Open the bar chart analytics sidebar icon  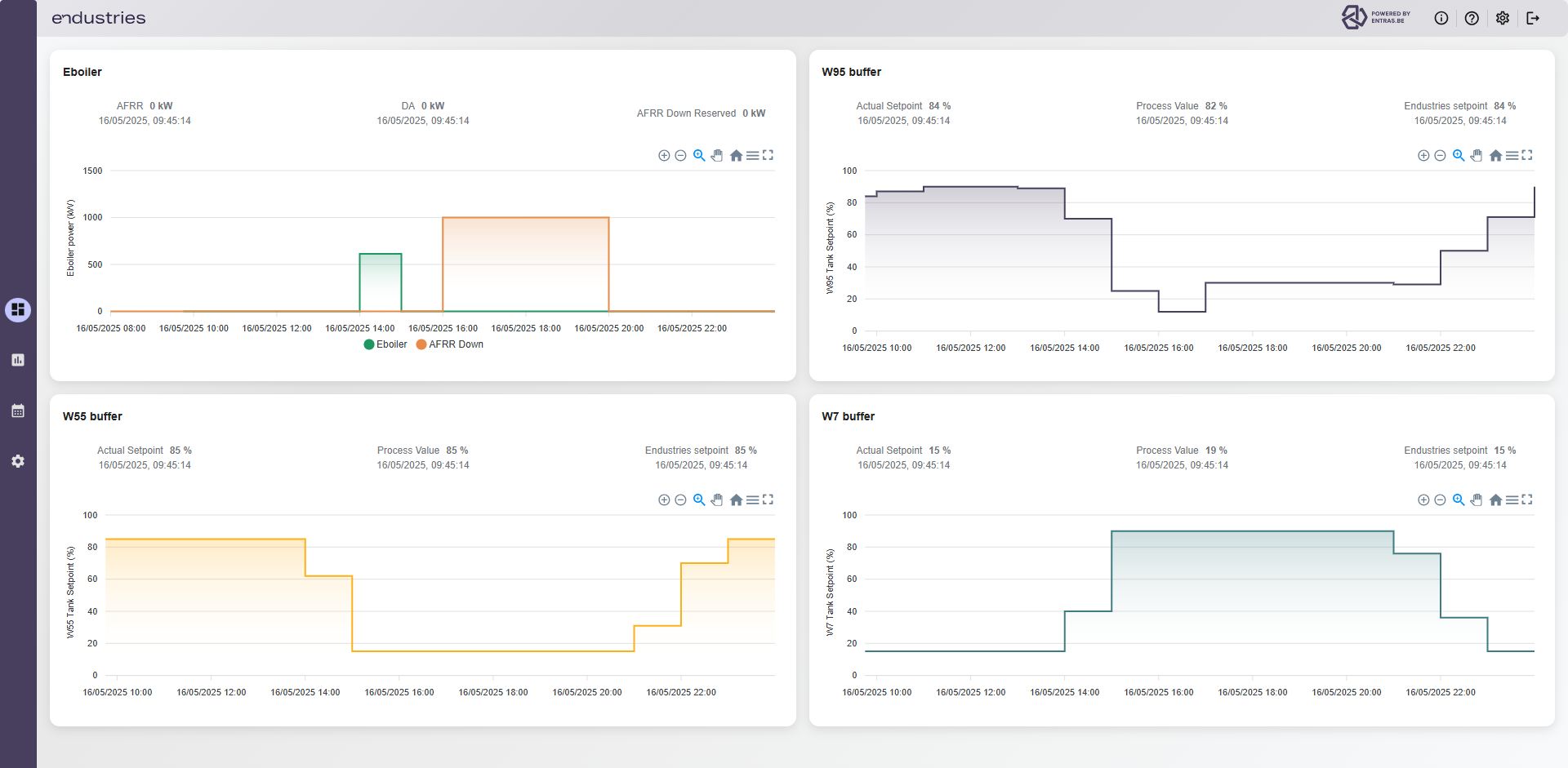pos(18,360)
